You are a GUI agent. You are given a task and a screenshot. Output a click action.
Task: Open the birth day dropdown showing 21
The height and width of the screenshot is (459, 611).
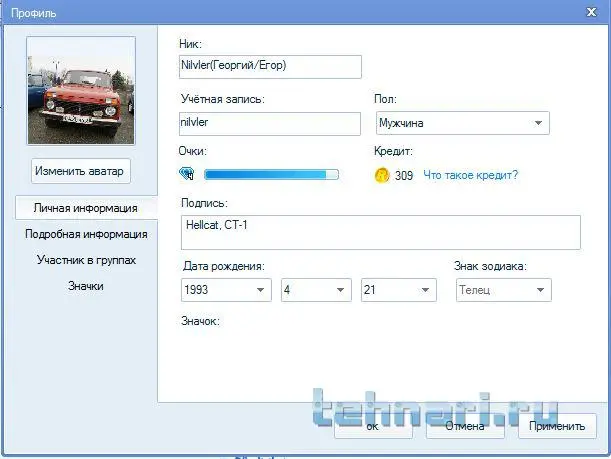click(399, 290)
